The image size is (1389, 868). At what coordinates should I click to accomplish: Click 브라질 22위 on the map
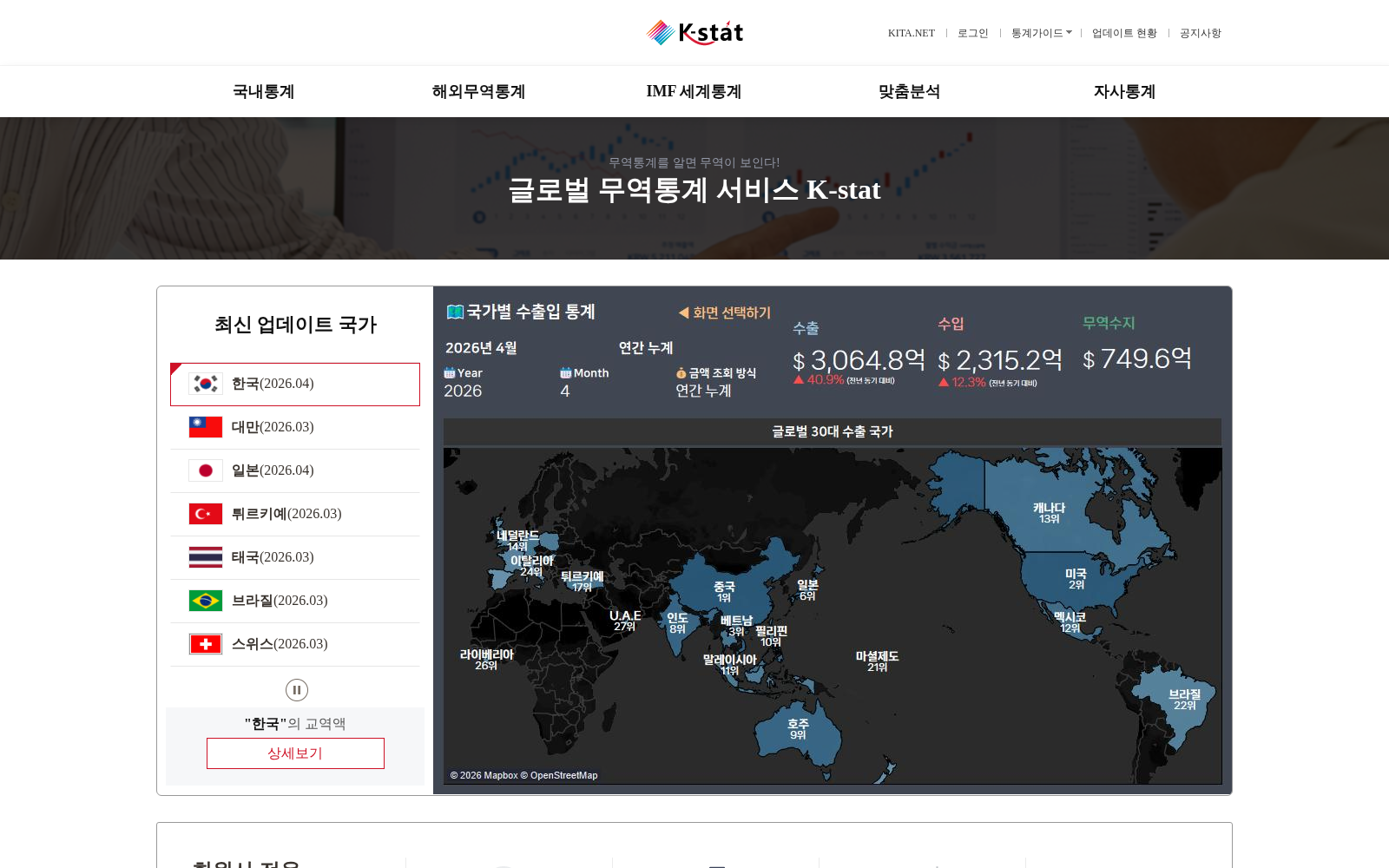(x=1184, y=700)
